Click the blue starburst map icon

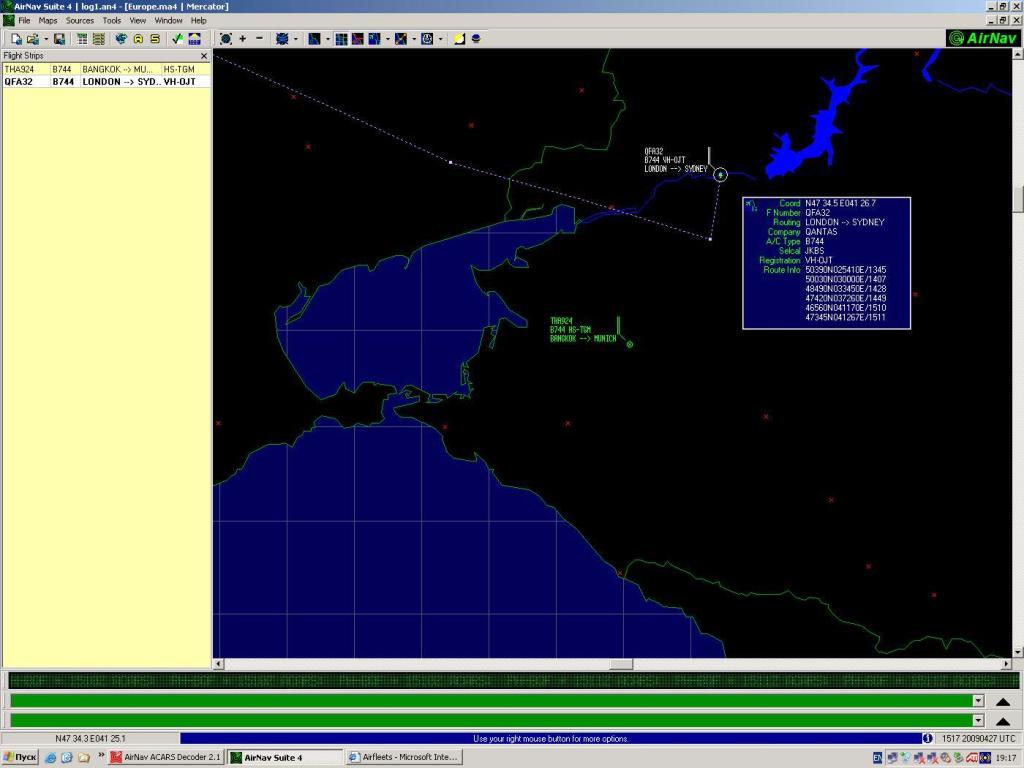[x=282, y=39]
